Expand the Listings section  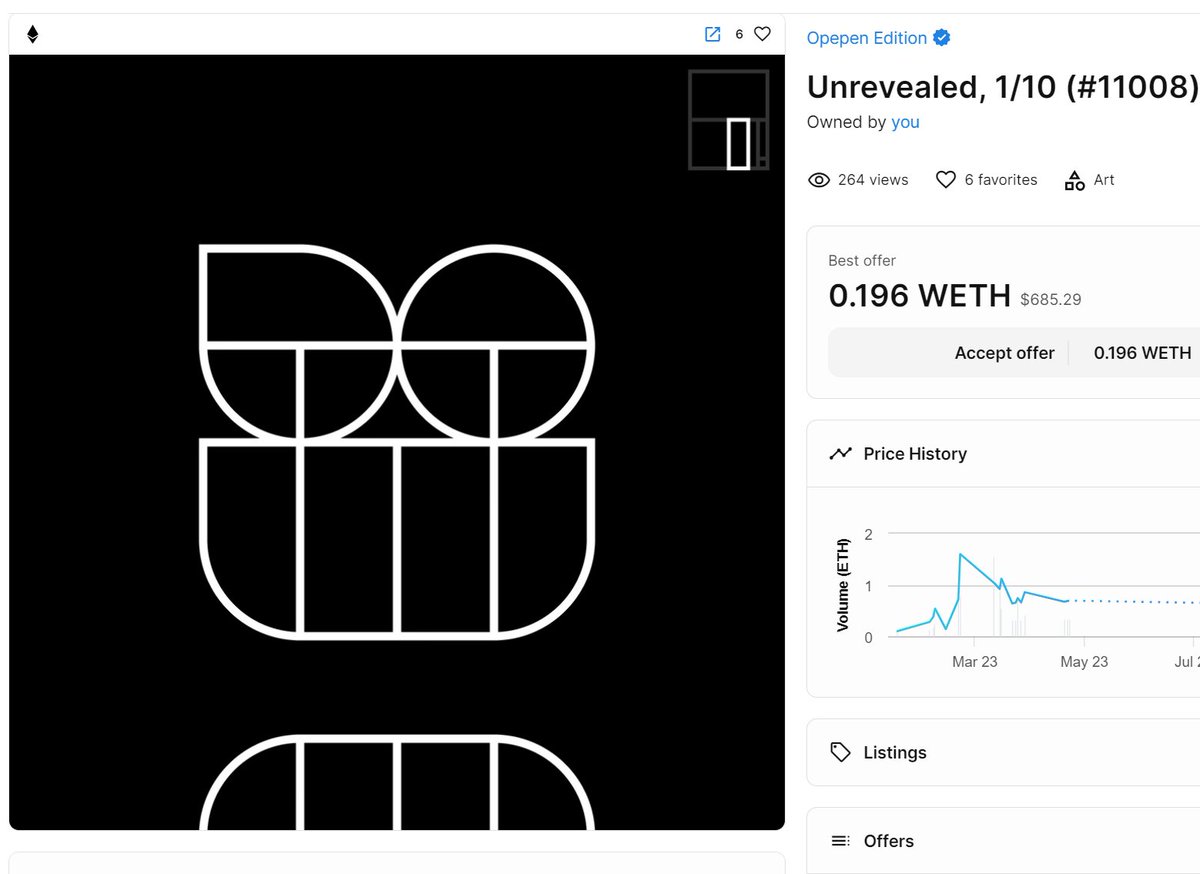1003,752
